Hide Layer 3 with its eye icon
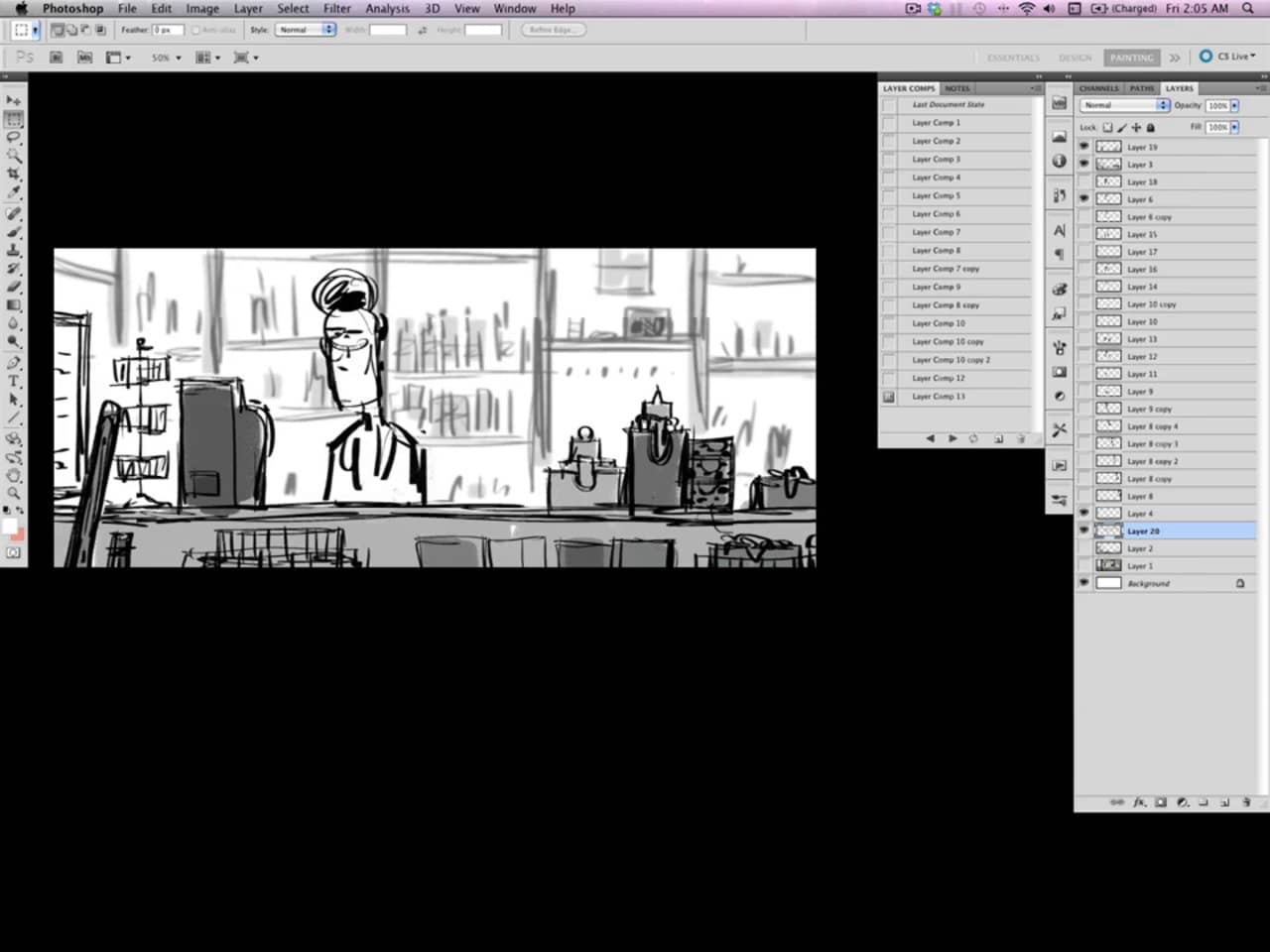1270x952 pixels. tap(1083, 165)
